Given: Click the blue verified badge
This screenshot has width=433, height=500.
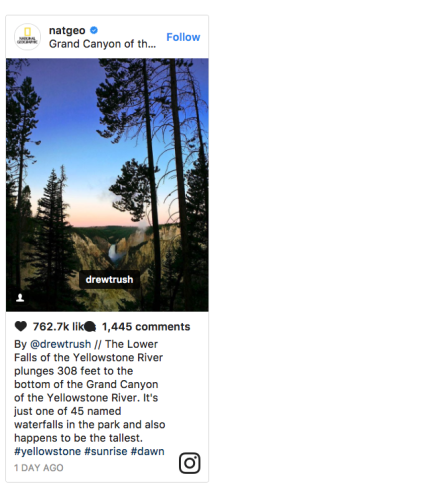Looking at the screenshot, I should pyautogui.click(x=94, y=30).
